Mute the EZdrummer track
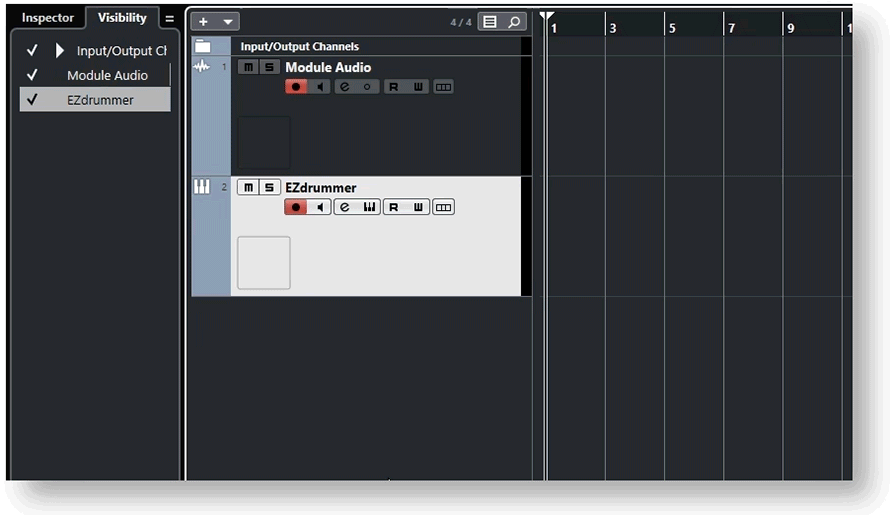The height and width of the screenshot is (515, 892). click(249, 187)
